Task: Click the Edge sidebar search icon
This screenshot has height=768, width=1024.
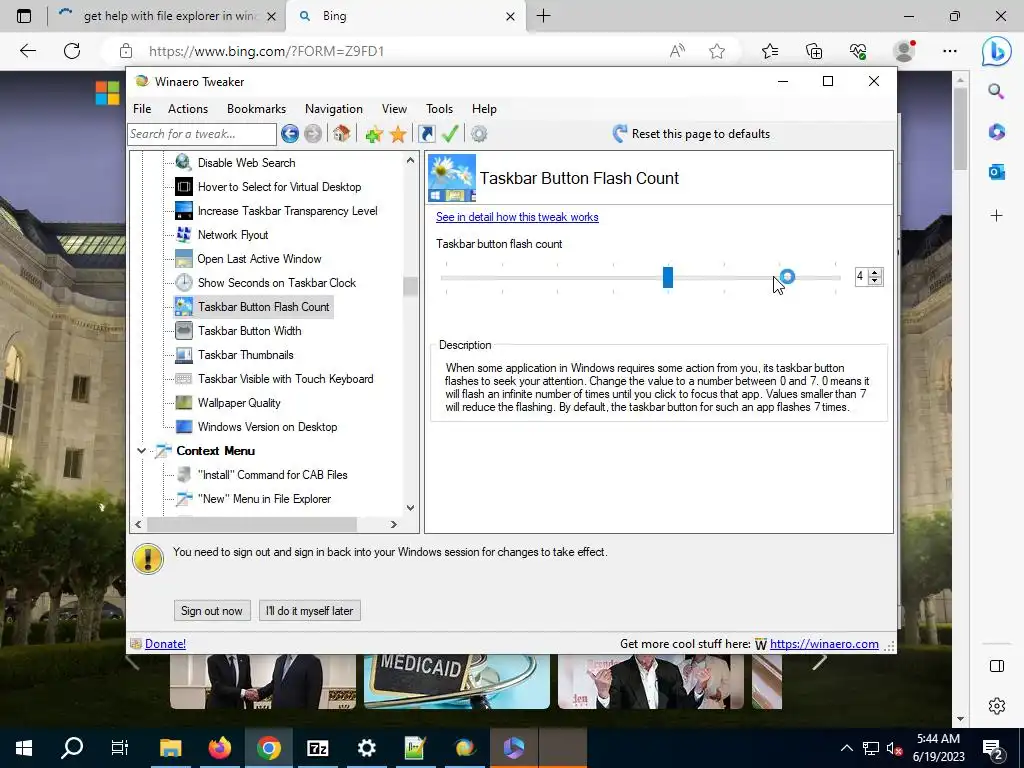Action: tap(996, 91)
